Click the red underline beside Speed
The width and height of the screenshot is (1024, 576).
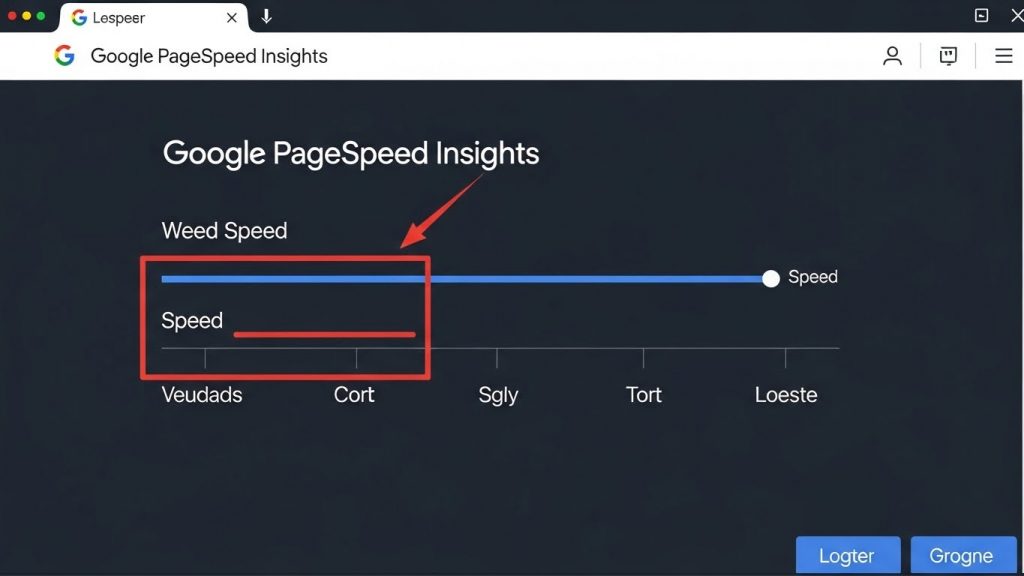[325, 334]
